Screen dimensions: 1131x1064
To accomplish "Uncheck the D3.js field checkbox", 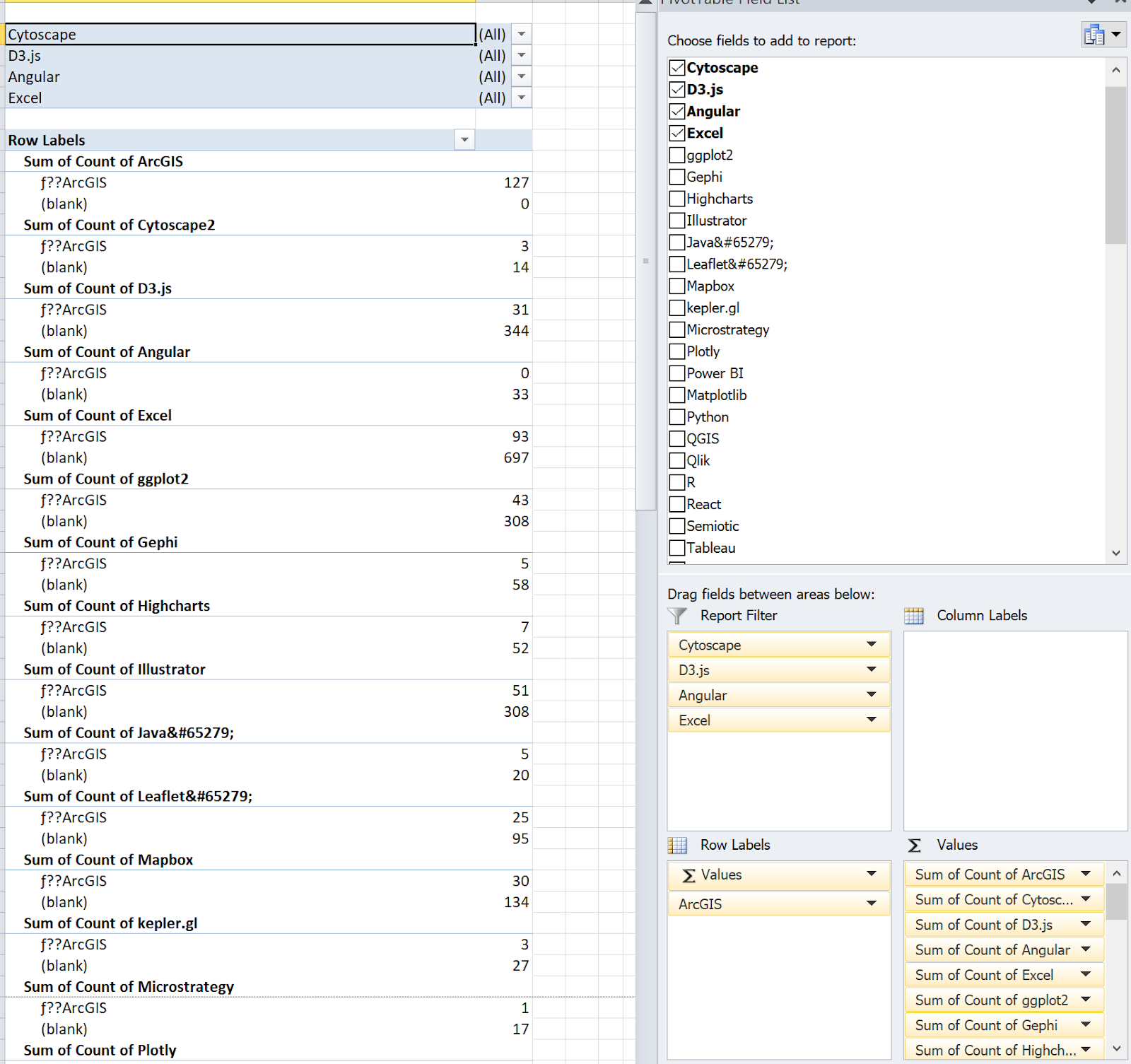I will [x=677, y=90].
